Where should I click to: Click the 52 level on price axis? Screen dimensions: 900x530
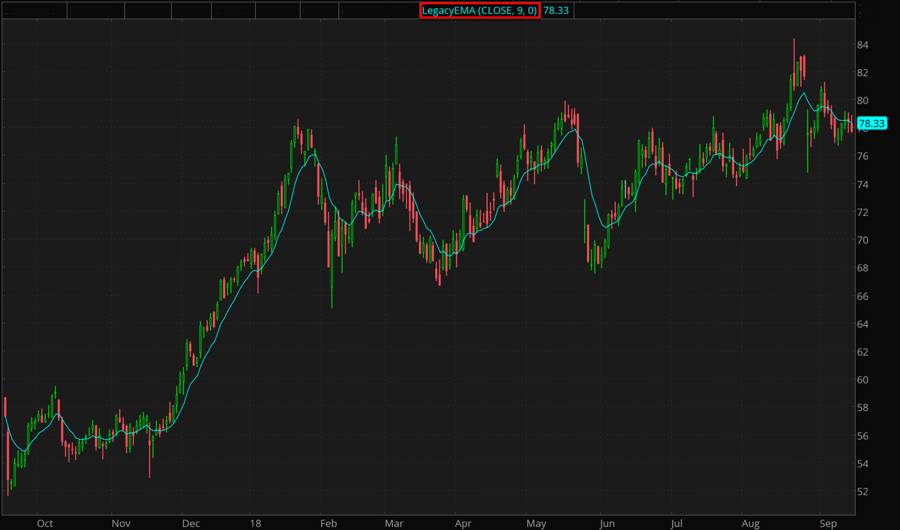pyautogui.click(x=862, y=492)
